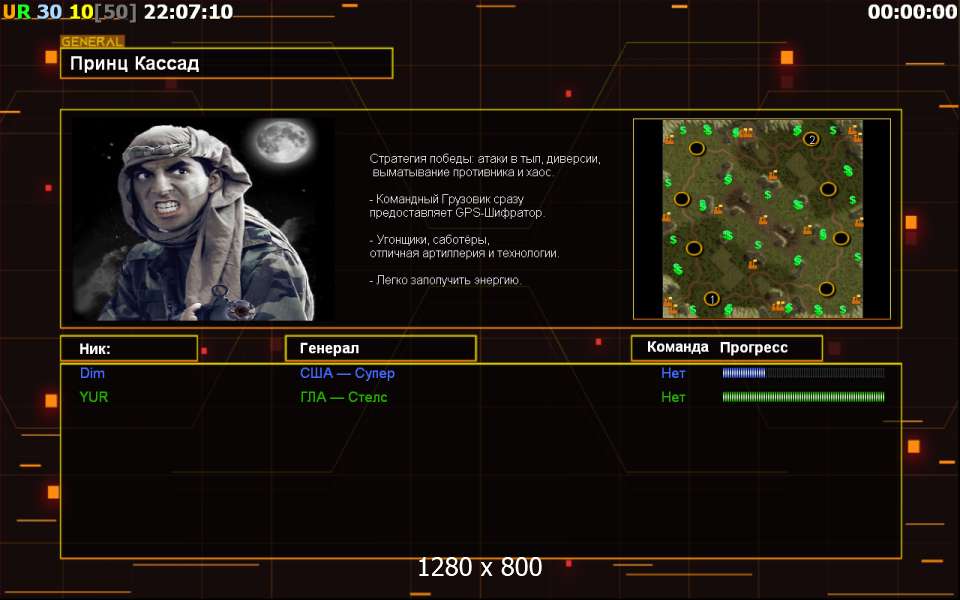This screenshot has width=960, height=600.
Task: Click the "Команда" column header
Action: [677, 348]
